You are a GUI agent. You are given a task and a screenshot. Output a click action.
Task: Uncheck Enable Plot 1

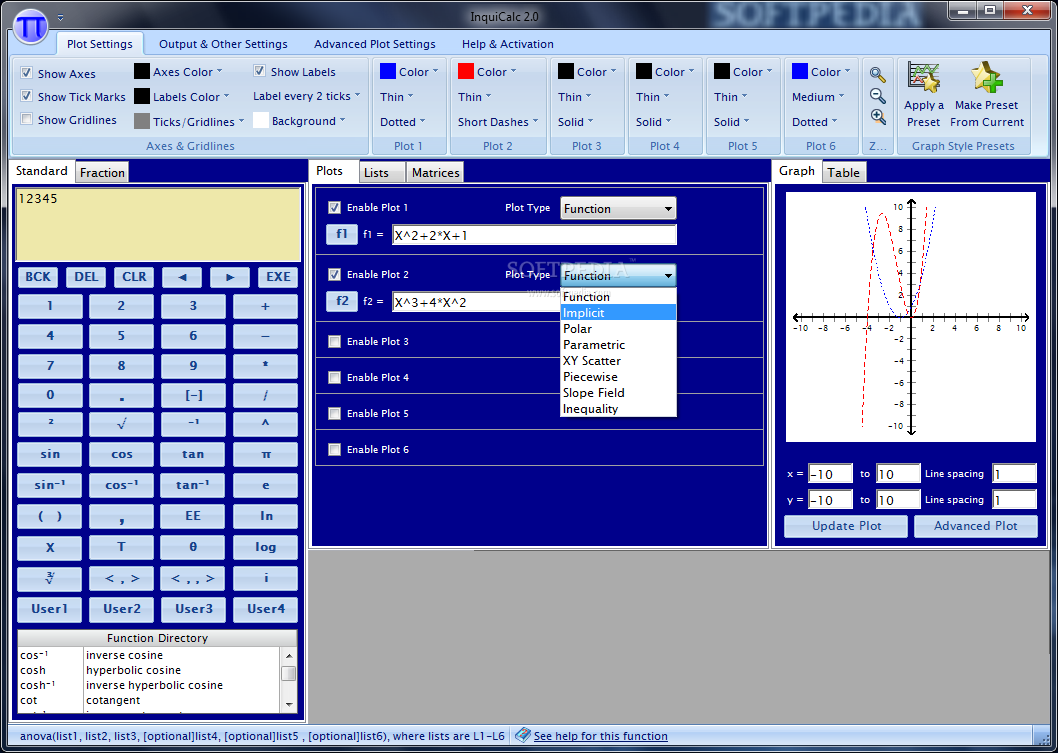pyautogui.click(x=334, y=208)
